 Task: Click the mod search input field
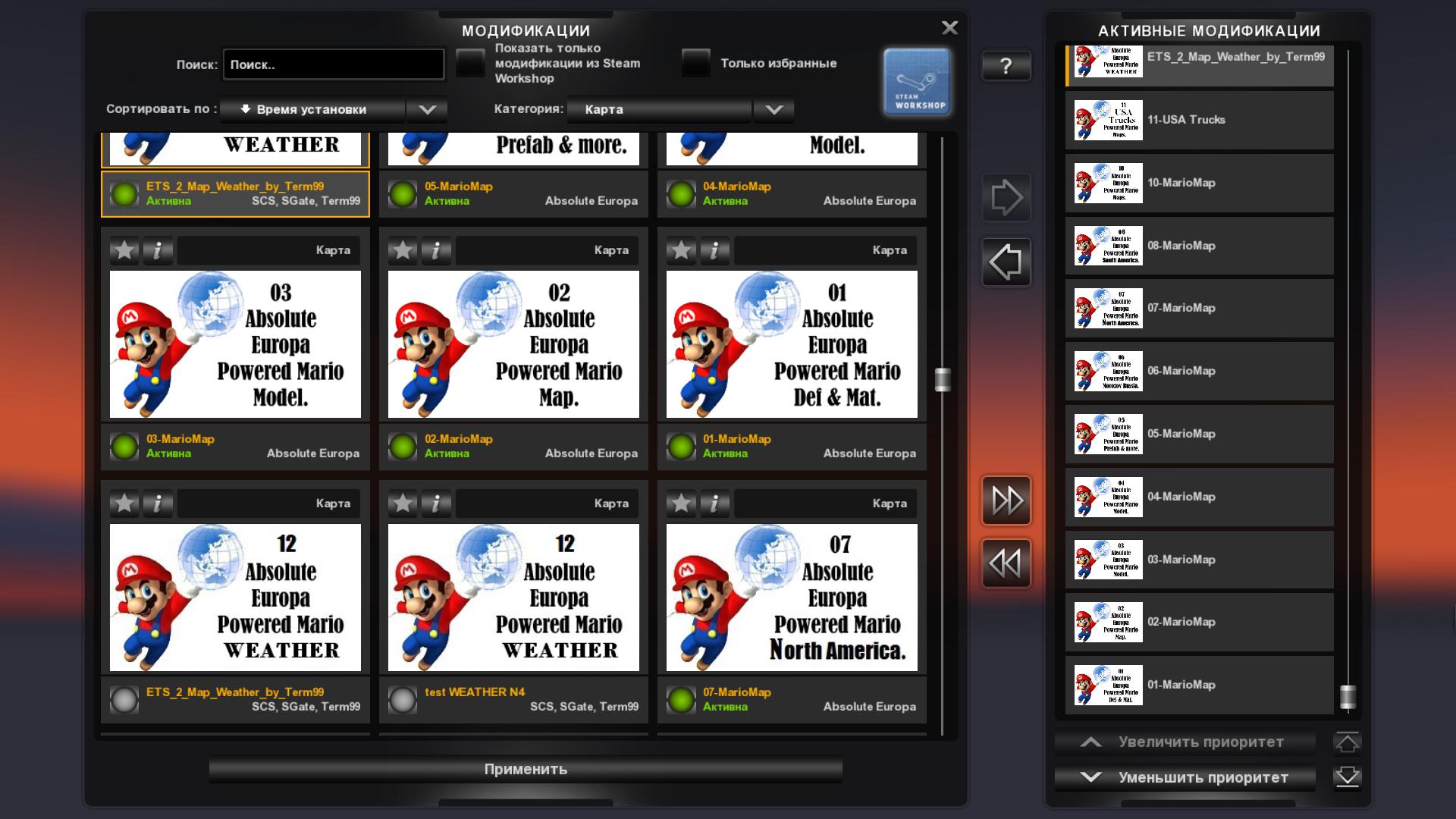334,64
